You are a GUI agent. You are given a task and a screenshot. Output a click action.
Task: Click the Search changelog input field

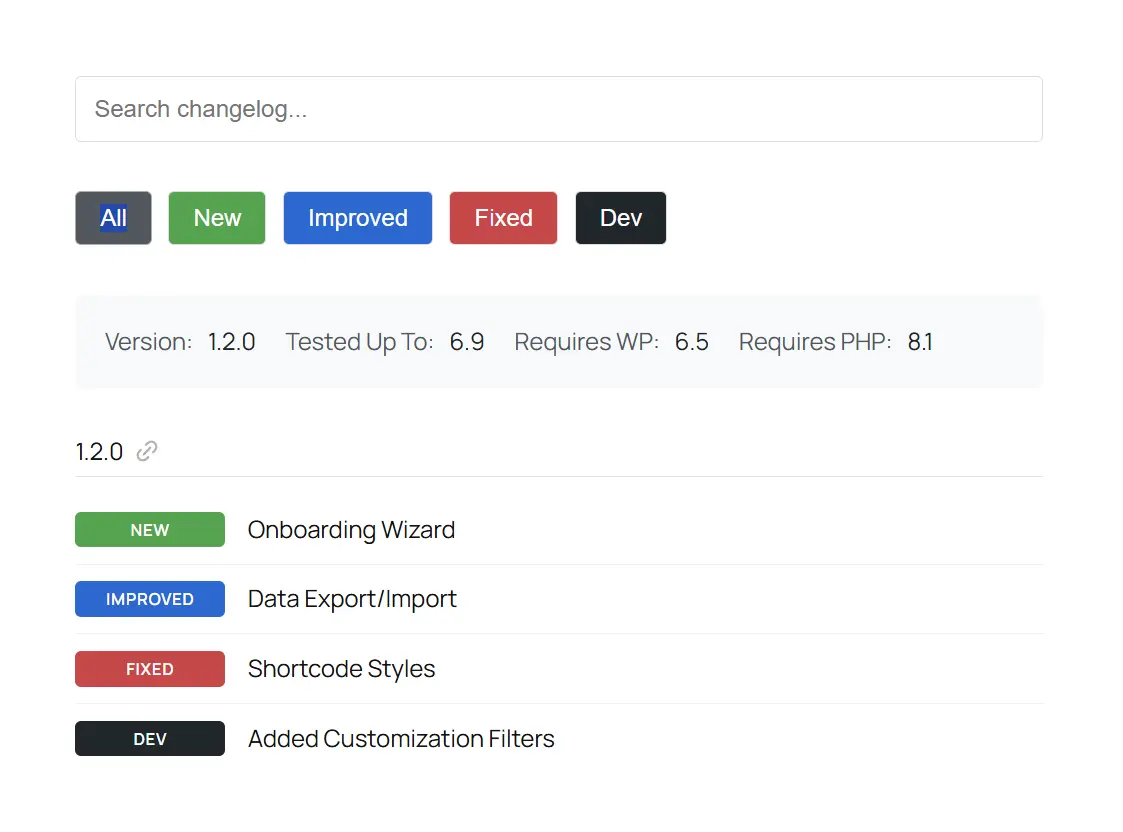(x=558, y=108)
